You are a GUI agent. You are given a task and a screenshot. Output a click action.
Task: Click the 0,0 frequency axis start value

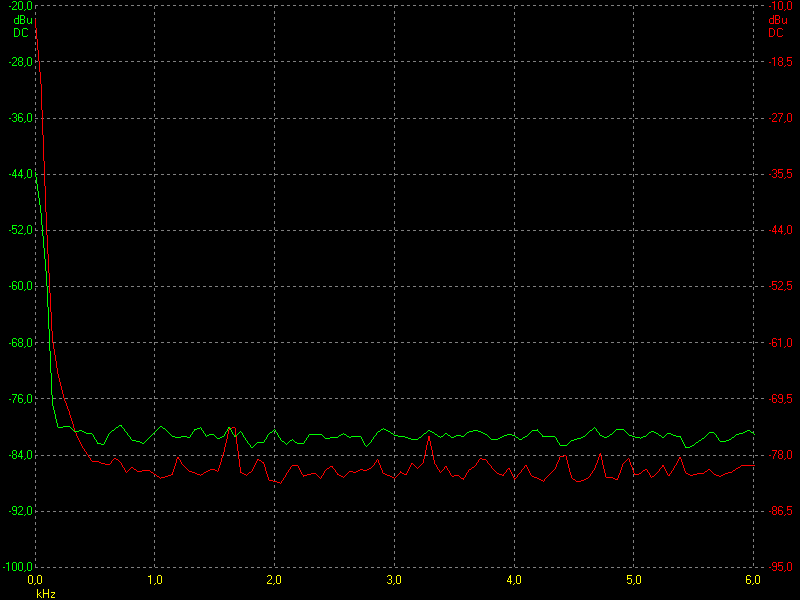[35, 580]
